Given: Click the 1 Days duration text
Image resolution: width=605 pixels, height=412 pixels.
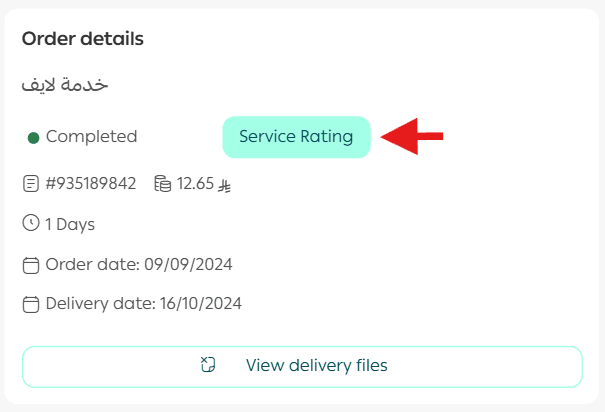Looking at the screenshot, I should 70,224.
